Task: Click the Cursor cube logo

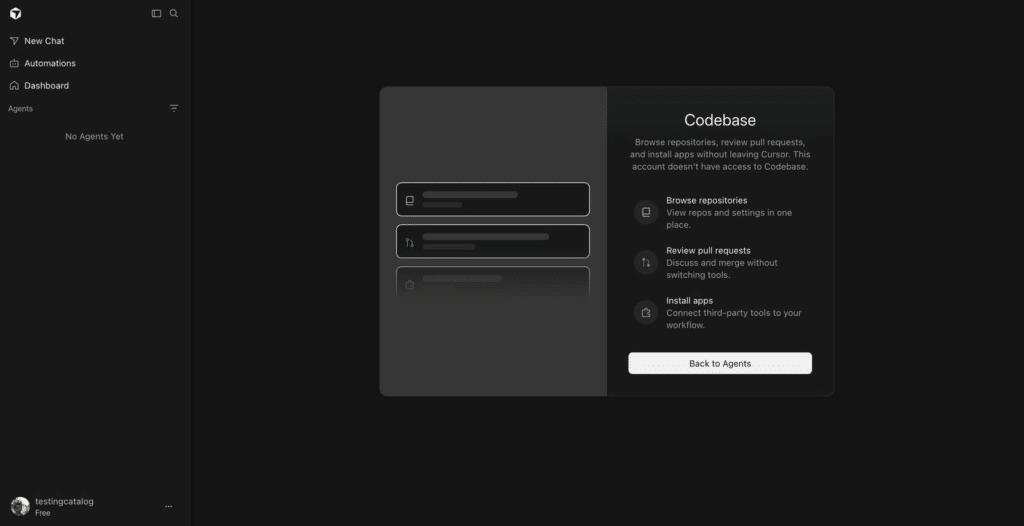Action: click(16, 13)
